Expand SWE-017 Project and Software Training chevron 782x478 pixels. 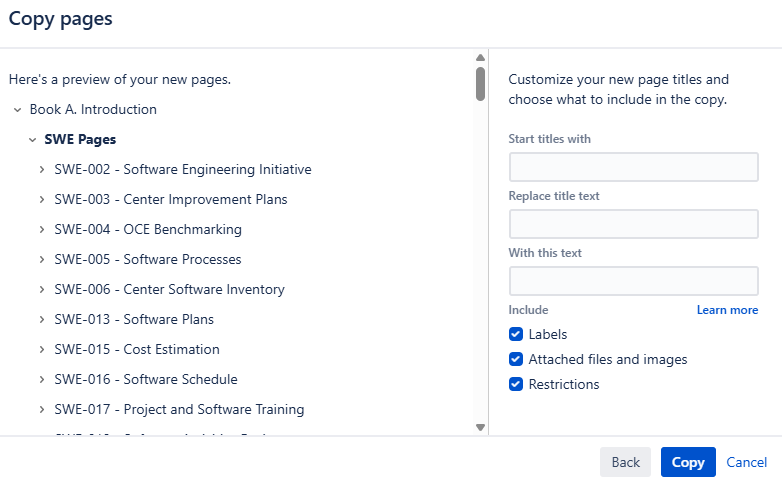[41, 410]
